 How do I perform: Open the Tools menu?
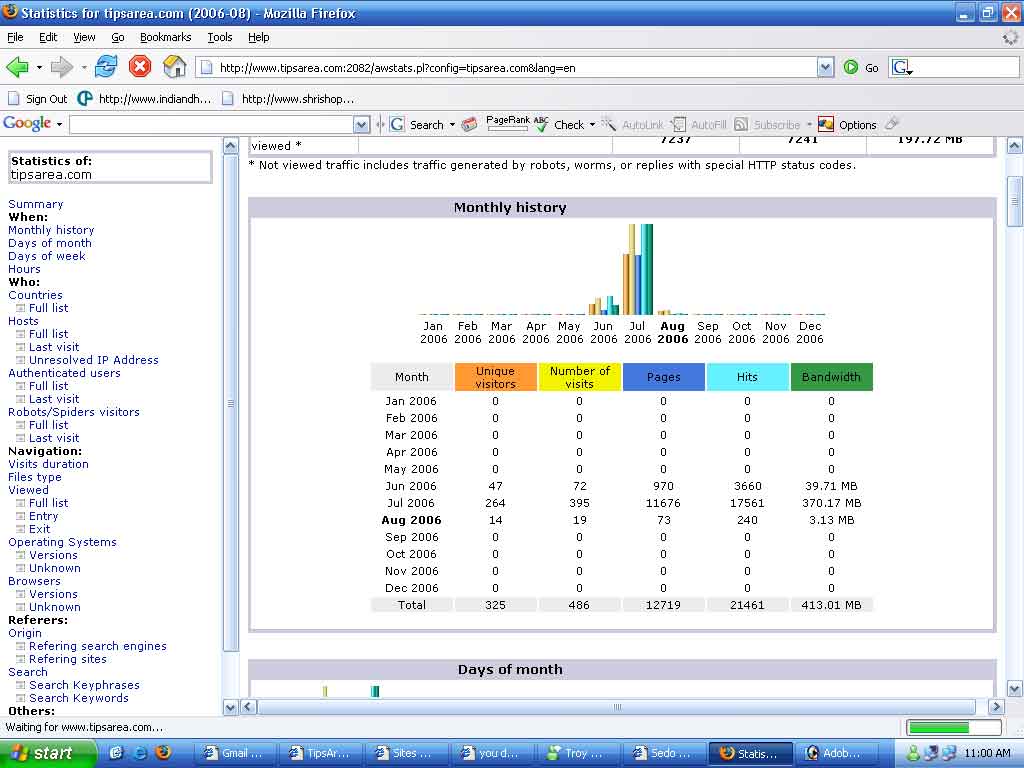coord(220,37)
